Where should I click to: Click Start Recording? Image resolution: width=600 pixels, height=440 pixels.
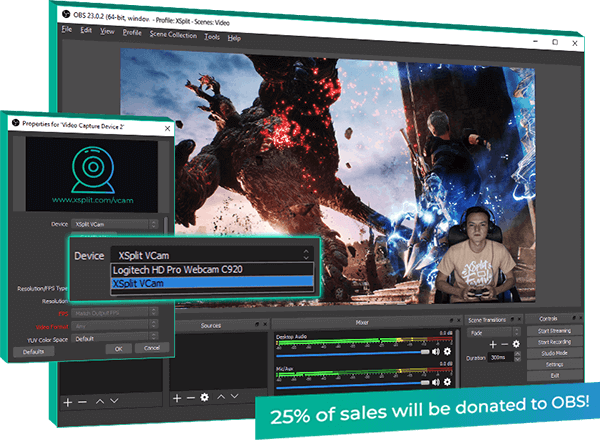pyautogui.click(x=554, y=342)
